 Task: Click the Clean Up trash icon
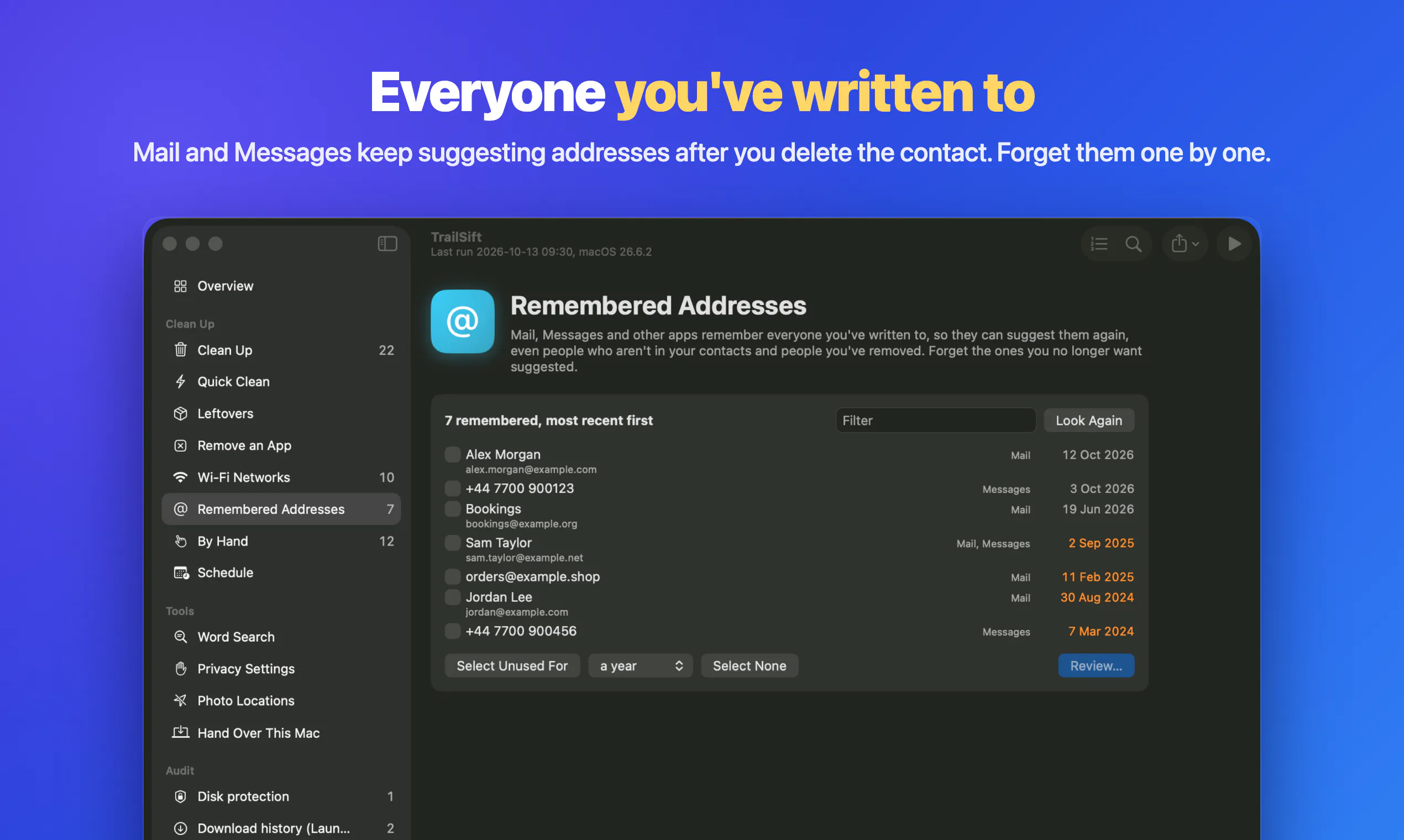tap(180, 350)
